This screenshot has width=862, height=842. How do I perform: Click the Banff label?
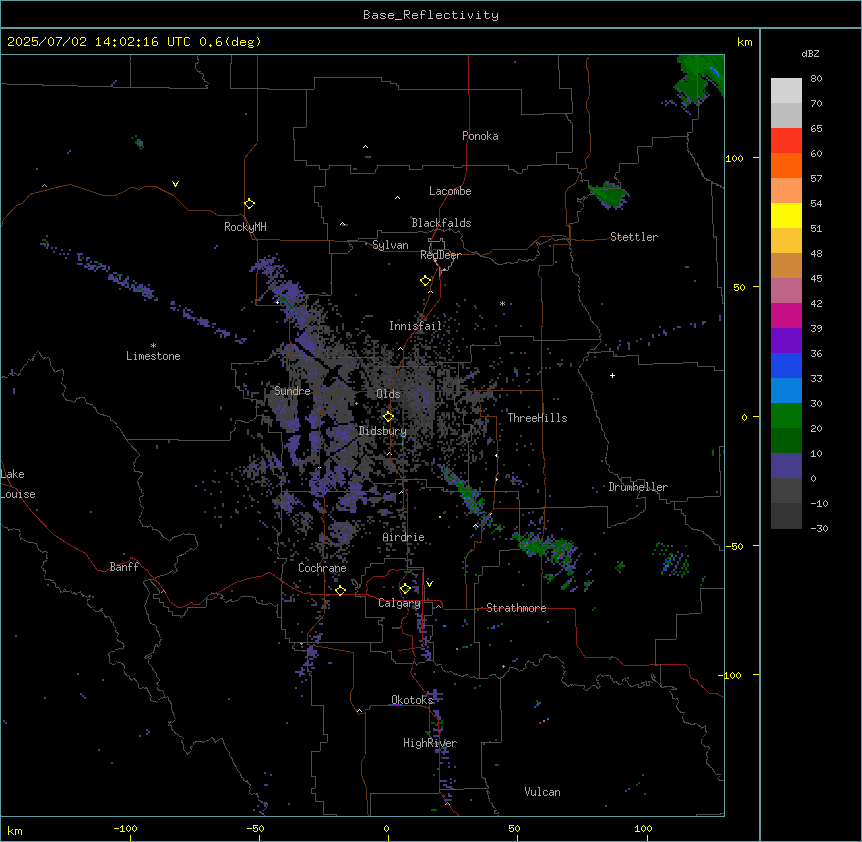(124, 567)
